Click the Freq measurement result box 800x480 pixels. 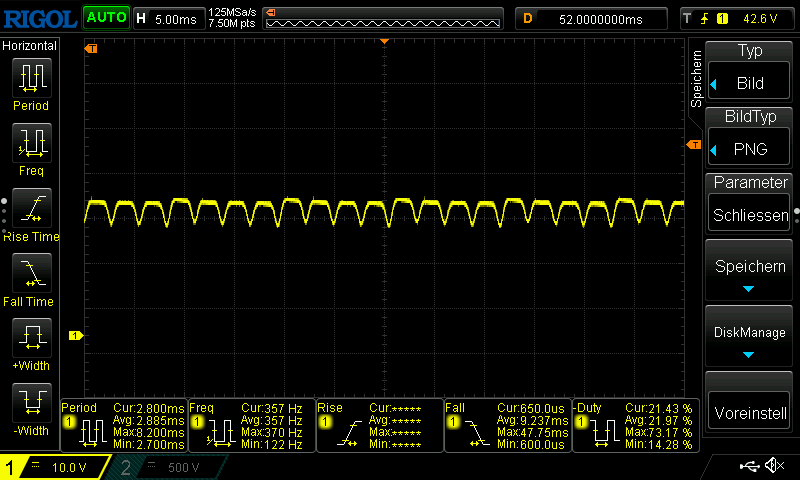coord(252,425)
